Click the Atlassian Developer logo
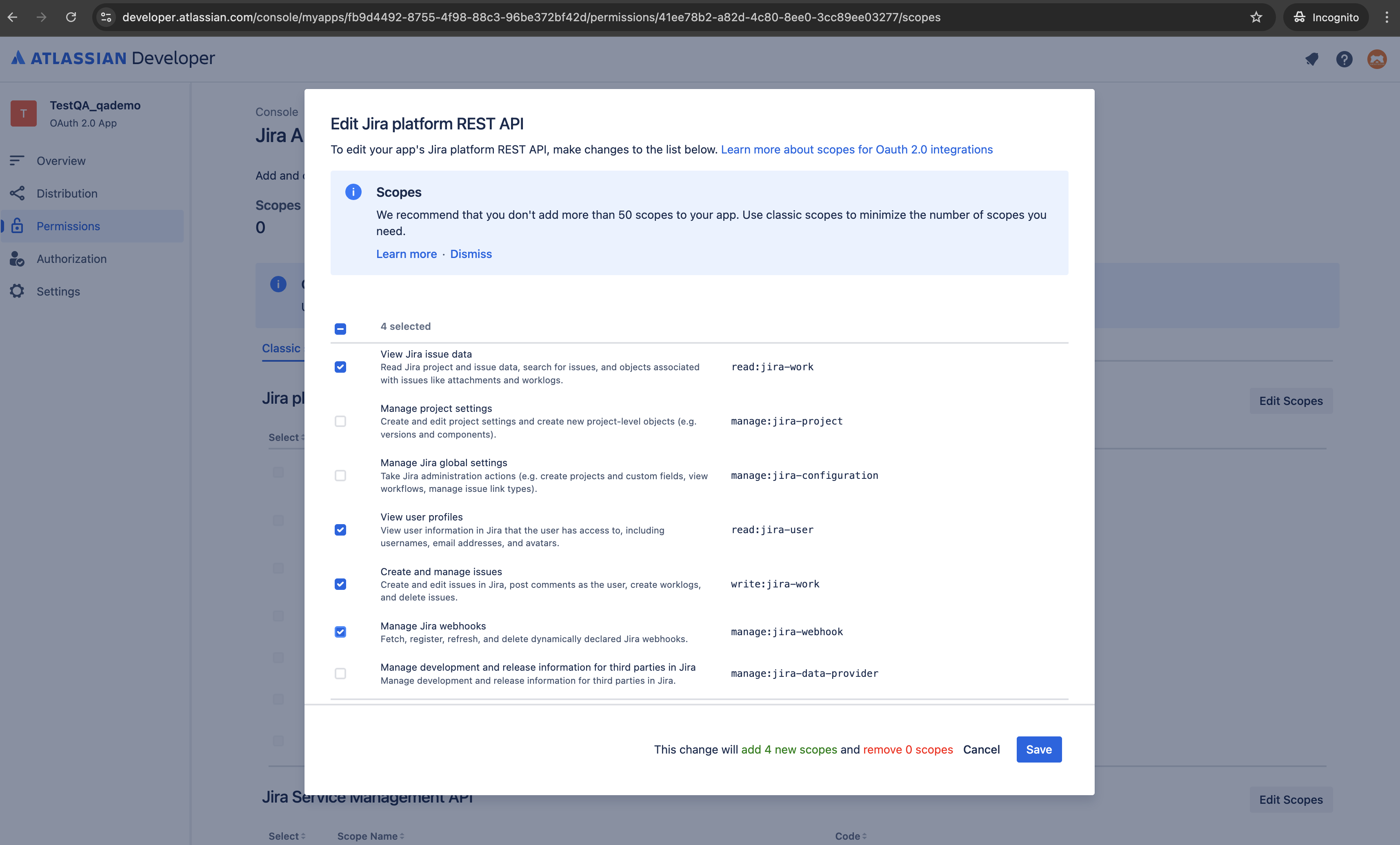Viewport: 1400px width, 845px height. tap(113, 58)
